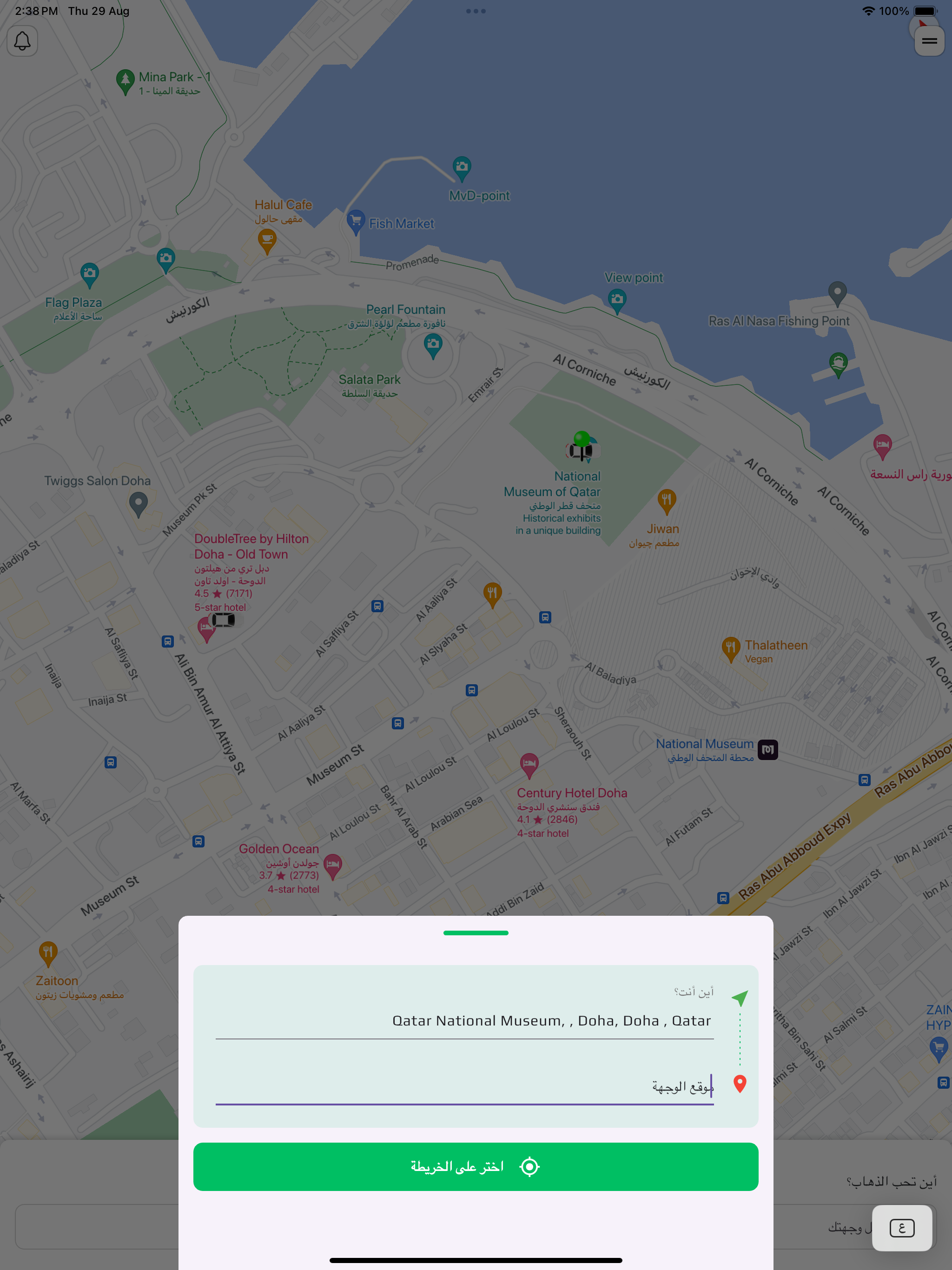The width and height of the screenshot is (952, 1270).
Task: Tap the Century Hotel Doha label
Action: point(572,793)
